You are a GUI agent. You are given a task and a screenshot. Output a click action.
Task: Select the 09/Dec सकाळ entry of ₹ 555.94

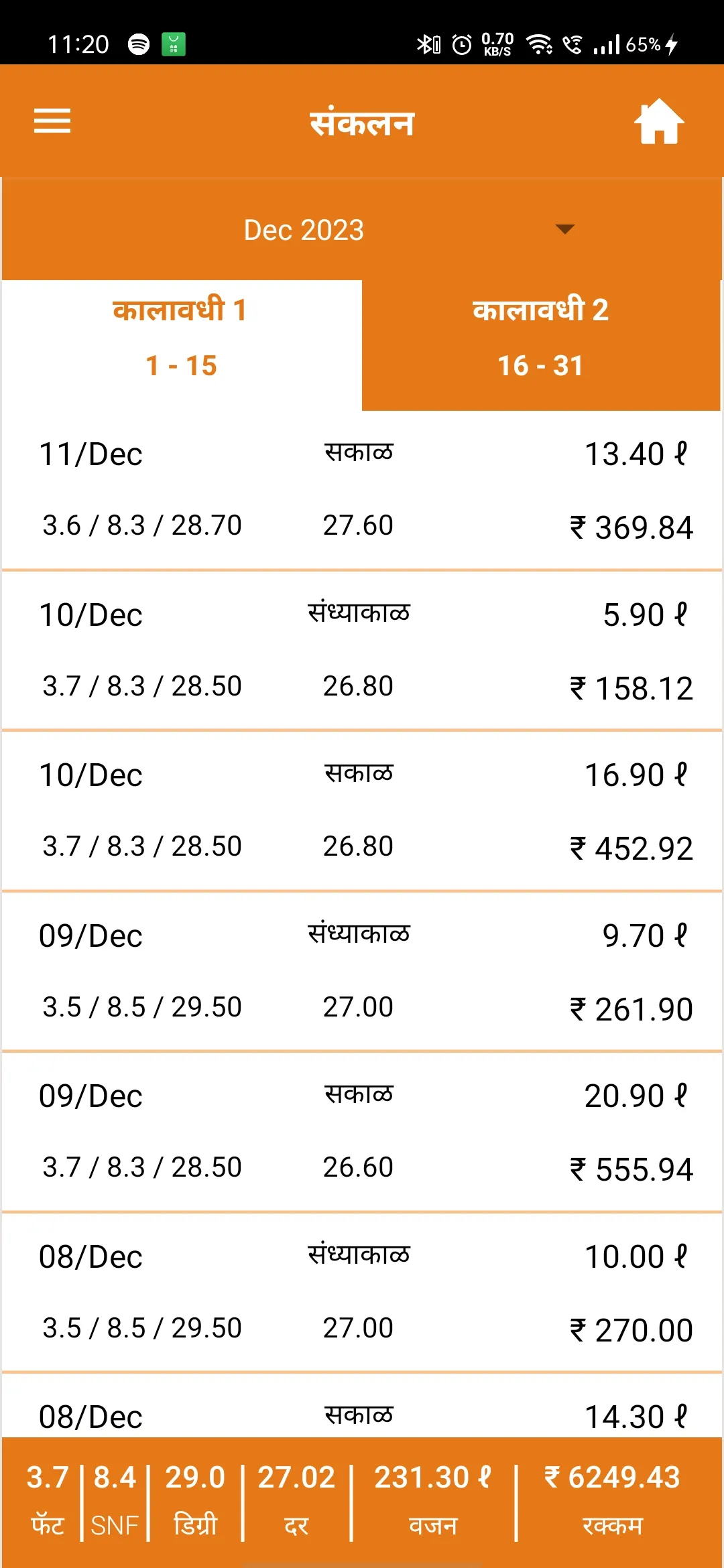pyautogui.click(x=362, y=1132)
